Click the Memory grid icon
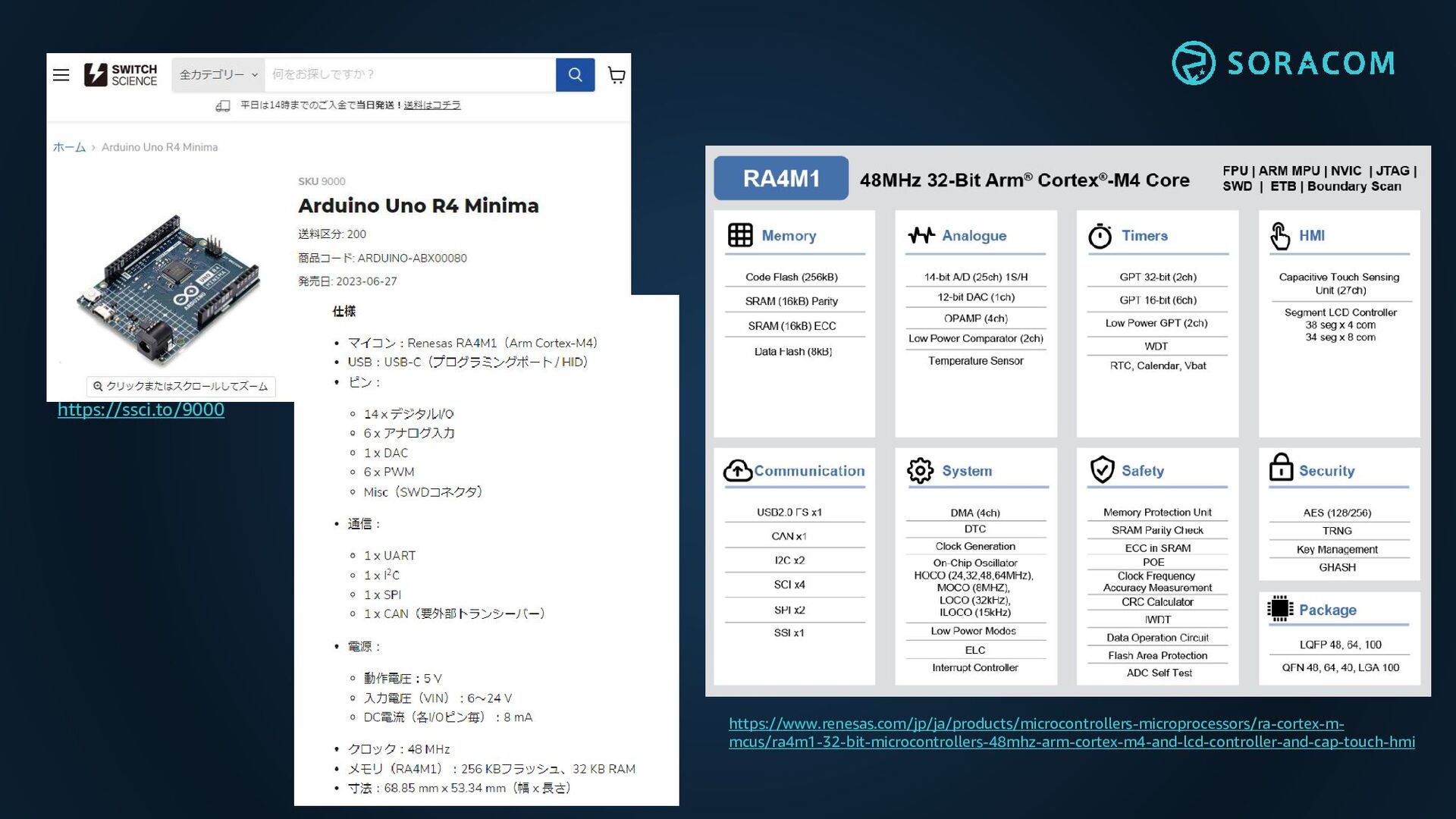This screenshot has width=1456, height=819. [740, 235]
